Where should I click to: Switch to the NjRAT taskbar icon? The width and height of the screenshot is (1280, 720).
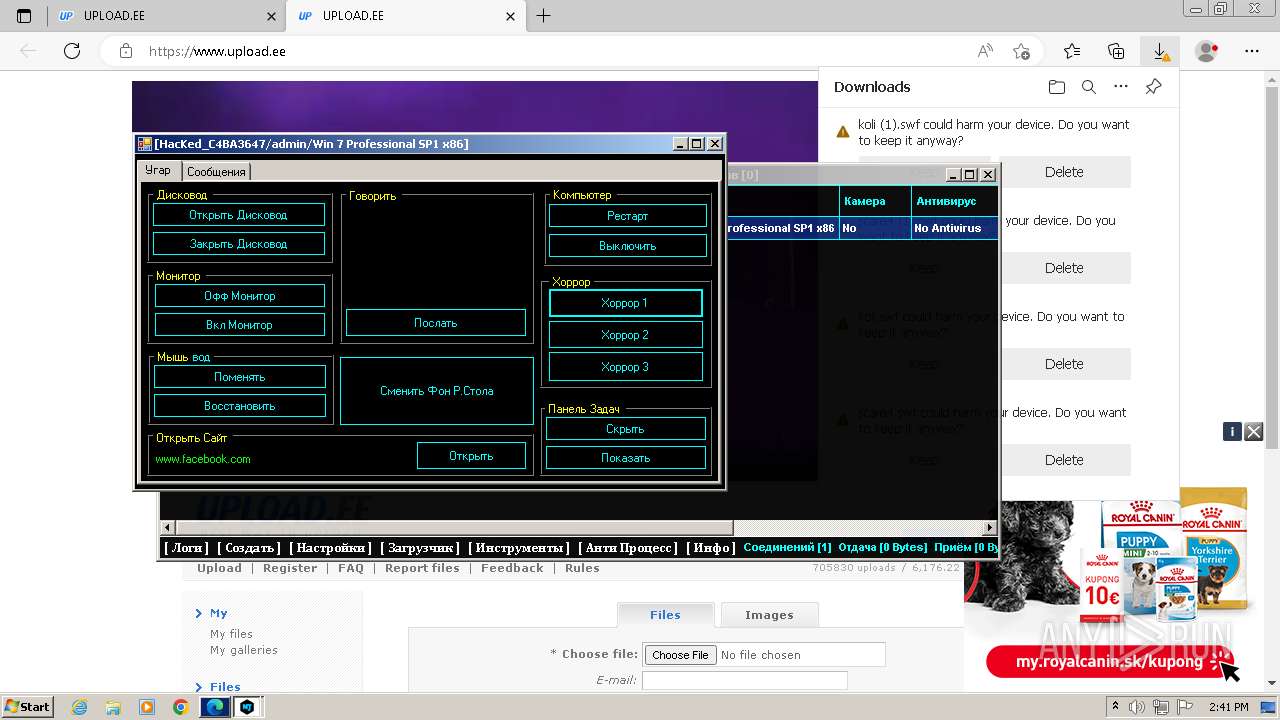[248, 707]
